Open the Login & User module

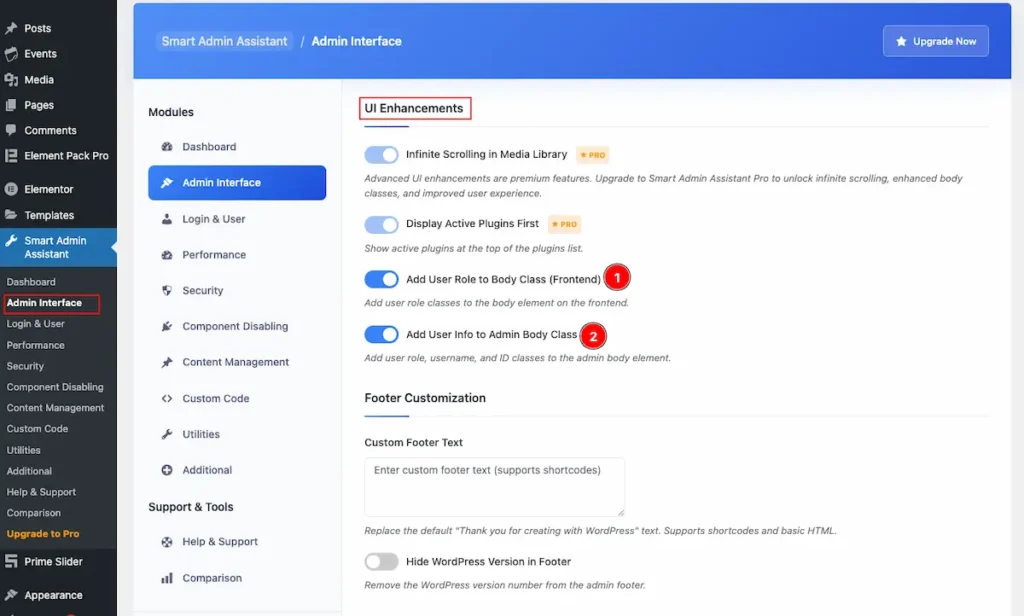coord(237,219)
